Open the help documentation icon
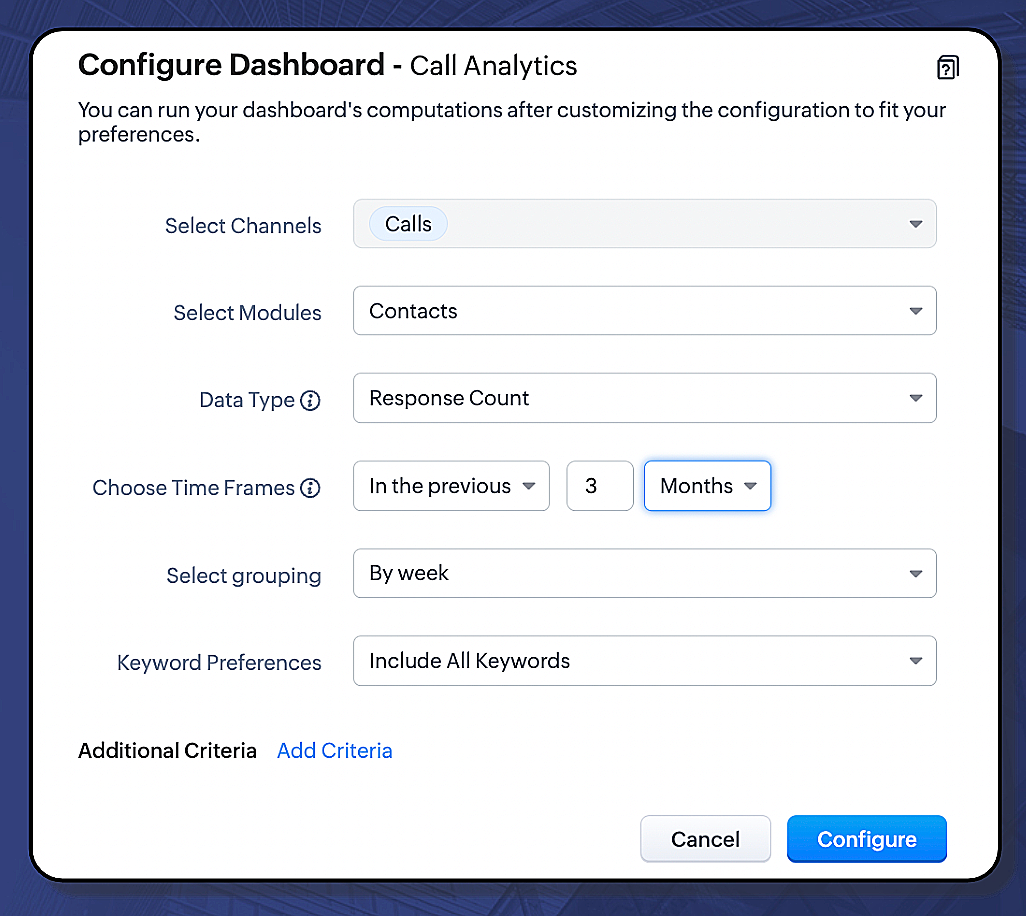This screenshot has width=1026, height=916. [947, 67]
